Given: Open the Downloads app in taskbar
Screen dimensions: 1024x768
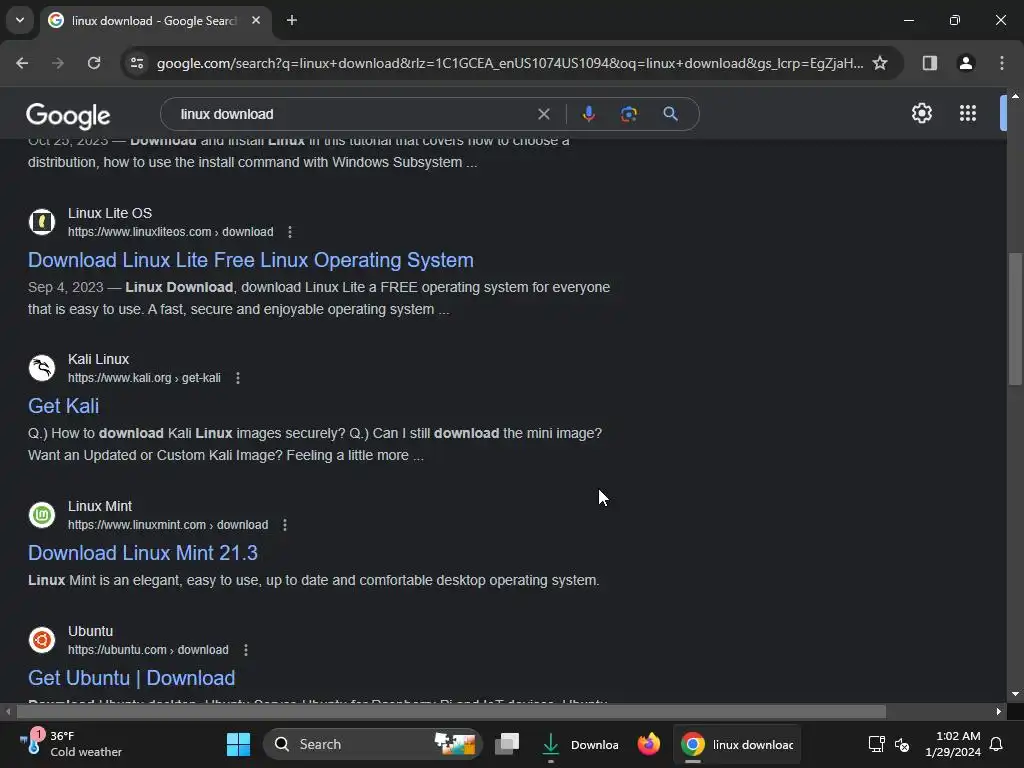Looking at the screenshot, I should tap(579, 744).
